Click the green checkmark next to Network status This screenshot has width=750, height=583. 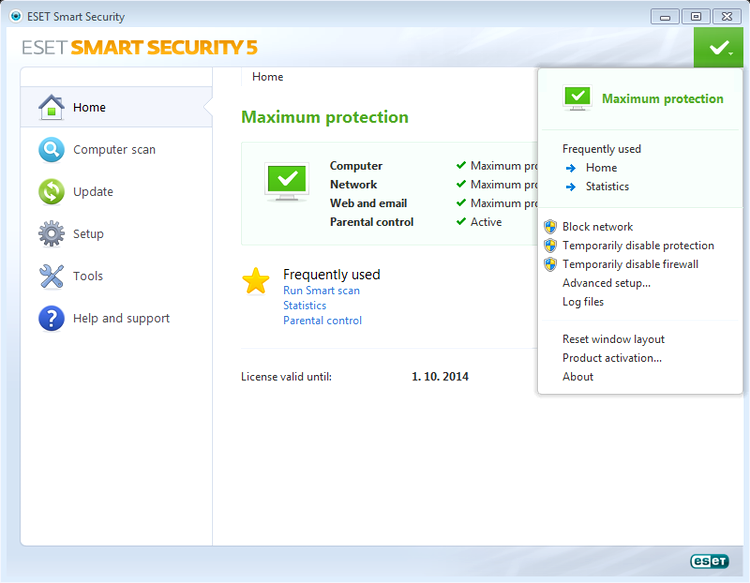pyautogui.click(x=461, y=184)
